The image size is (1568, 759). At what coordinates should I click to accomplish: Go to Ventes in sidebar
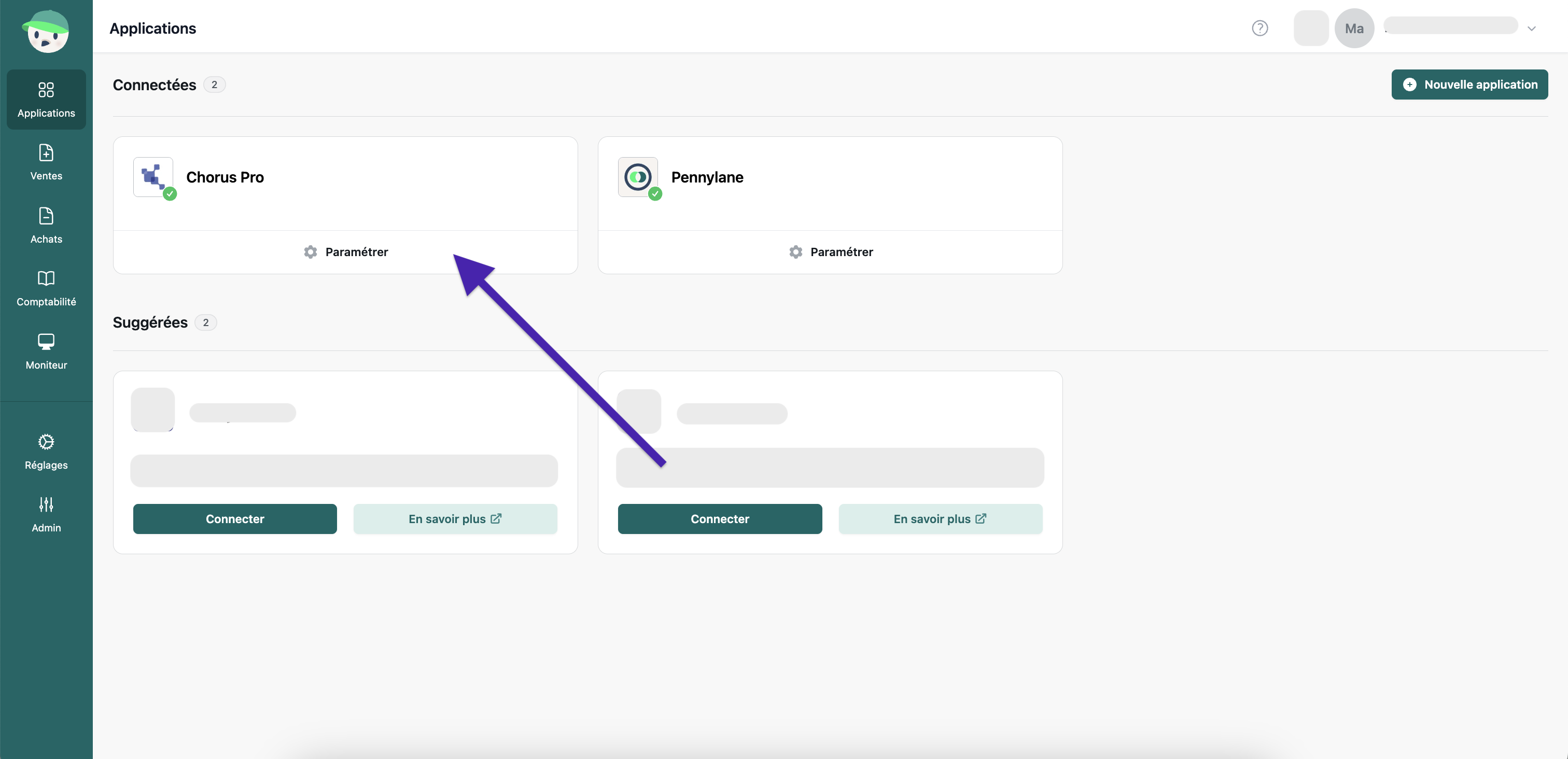click(x=46, y=162)
